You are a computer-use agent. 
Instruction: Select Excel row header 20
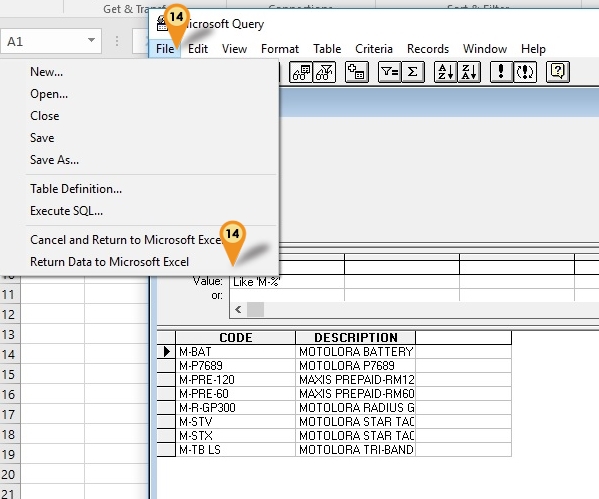click(10, 475)
